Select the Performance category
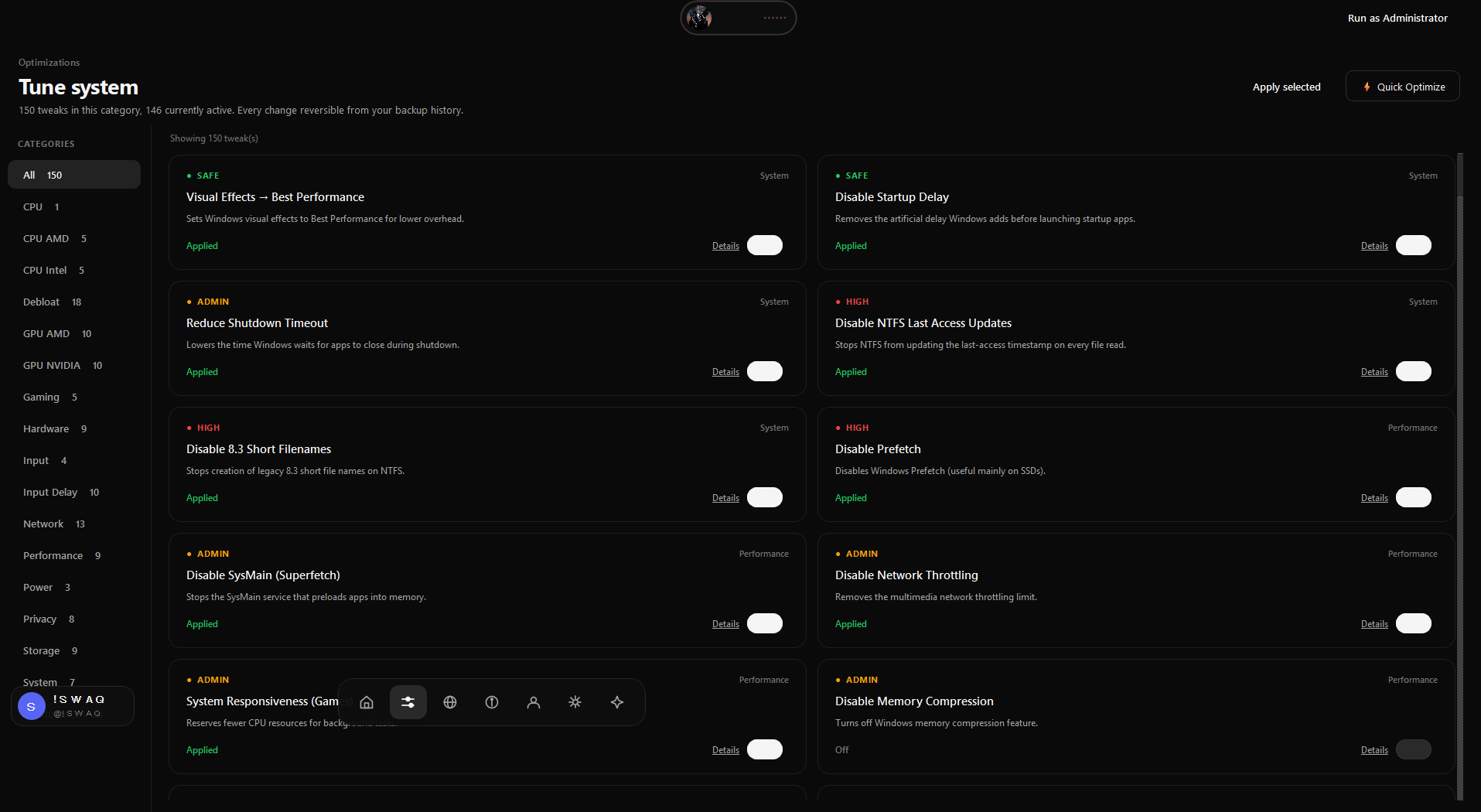 click(x=74, y=555)
